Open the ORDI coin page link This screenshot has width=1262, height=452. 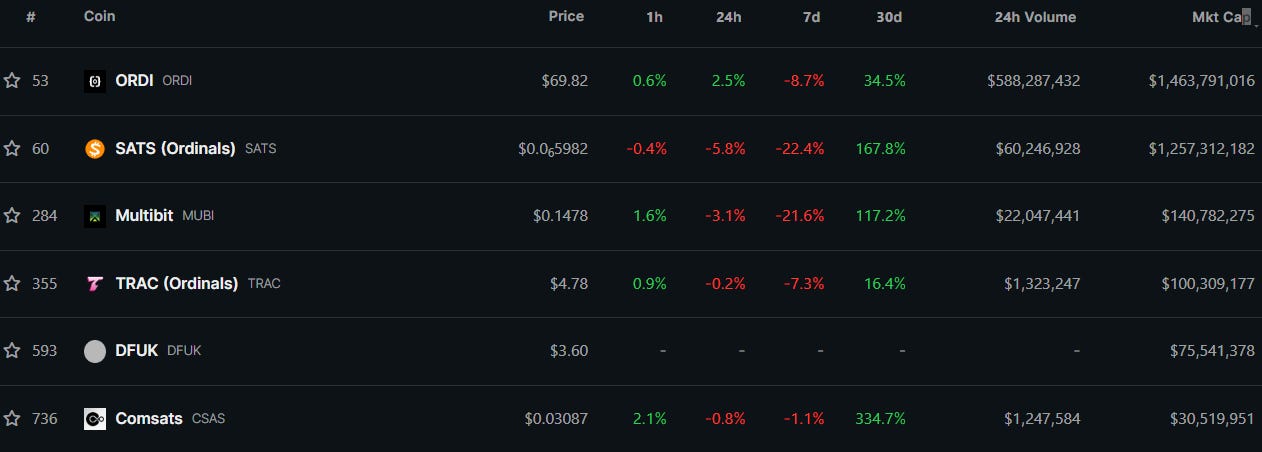click(x=134, y=81)
